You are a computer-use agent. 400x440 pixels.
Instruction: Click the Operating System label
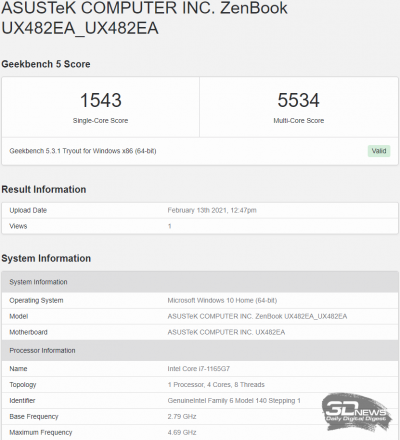tap(36, 301)
